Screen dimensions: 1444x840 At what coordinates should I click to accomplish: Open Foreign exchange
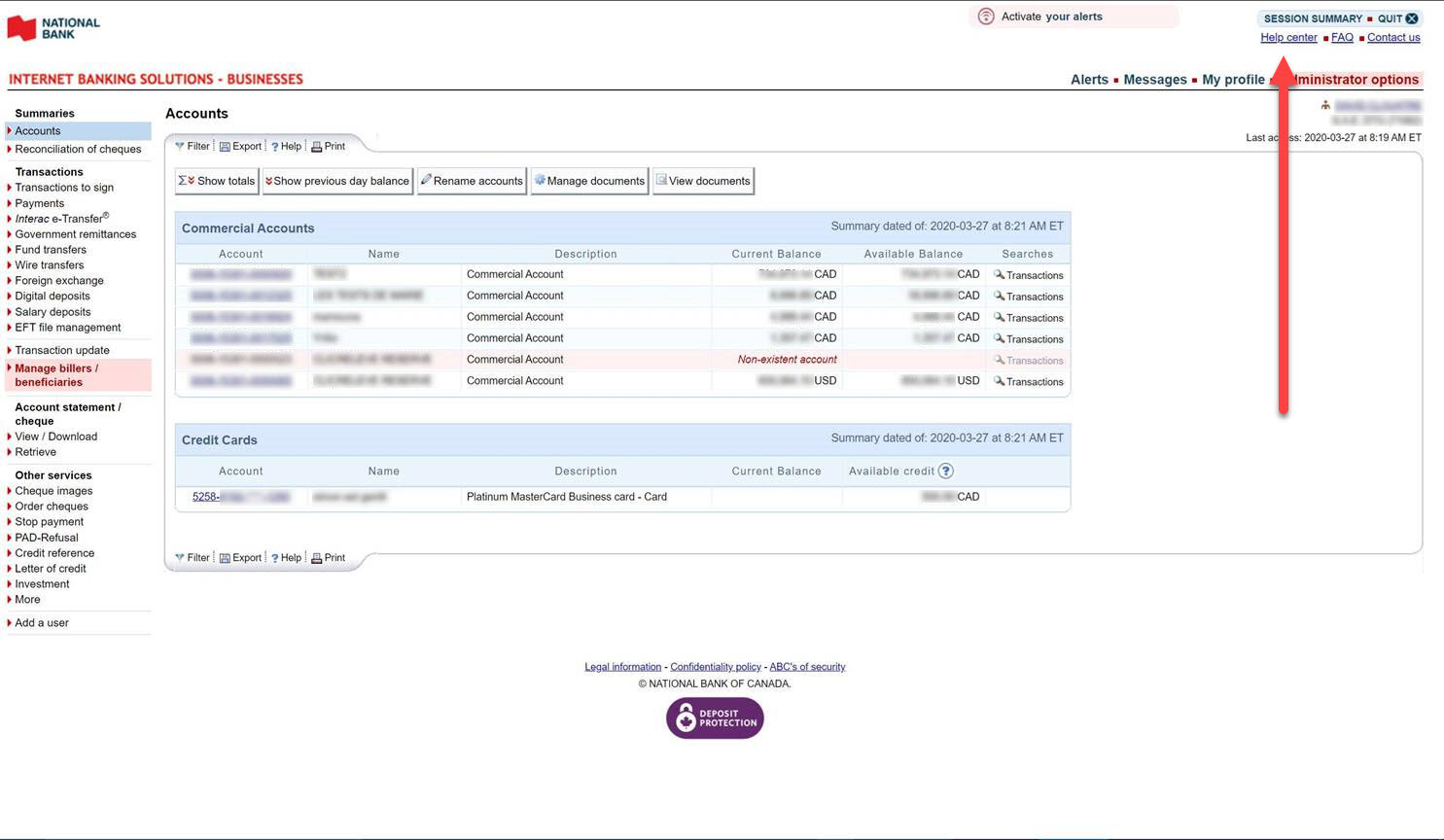59,281
